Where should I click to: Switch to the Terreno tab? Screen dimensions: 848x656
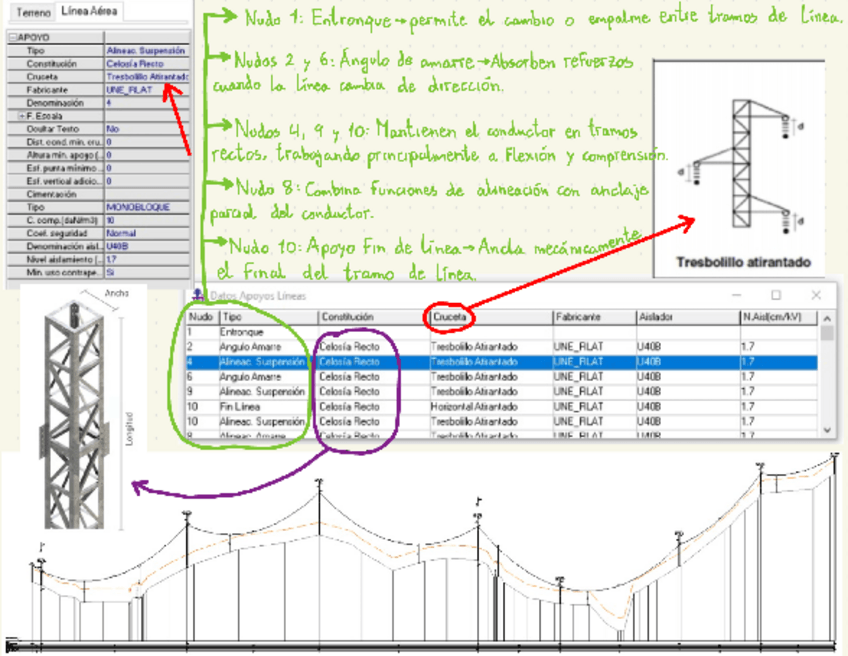(33, 12)
